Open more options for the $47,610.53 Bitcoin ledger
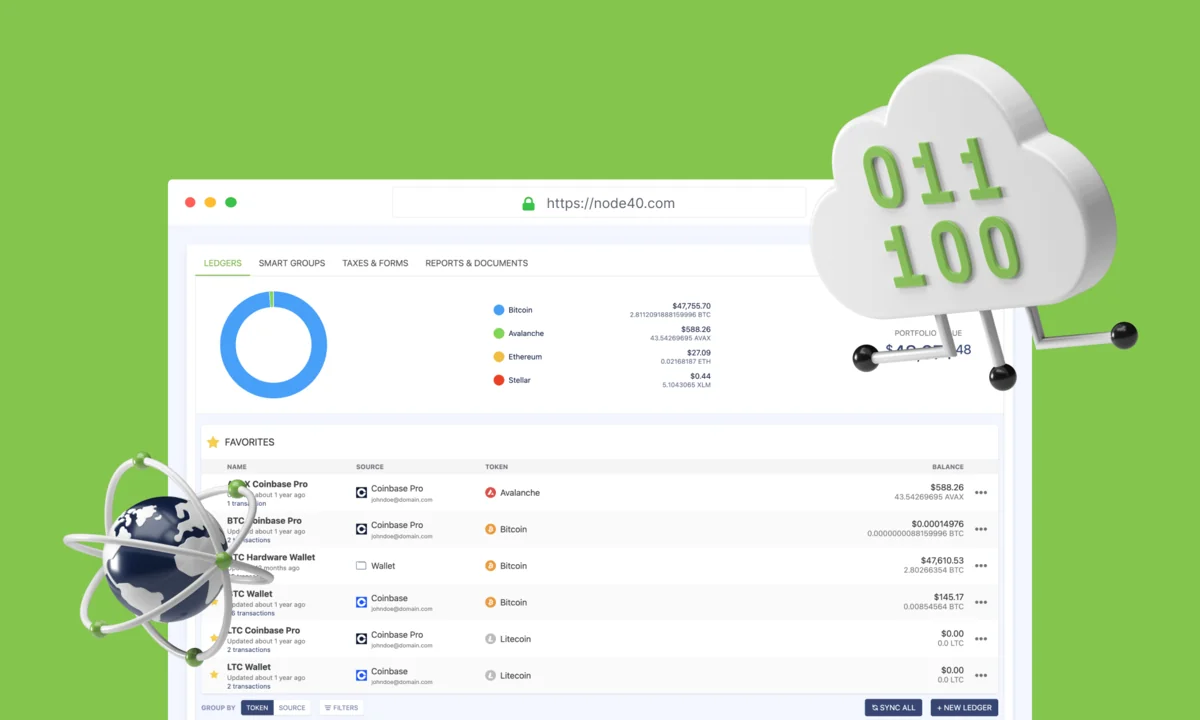Screen dimensions: 1200x720 click(981, 566)
